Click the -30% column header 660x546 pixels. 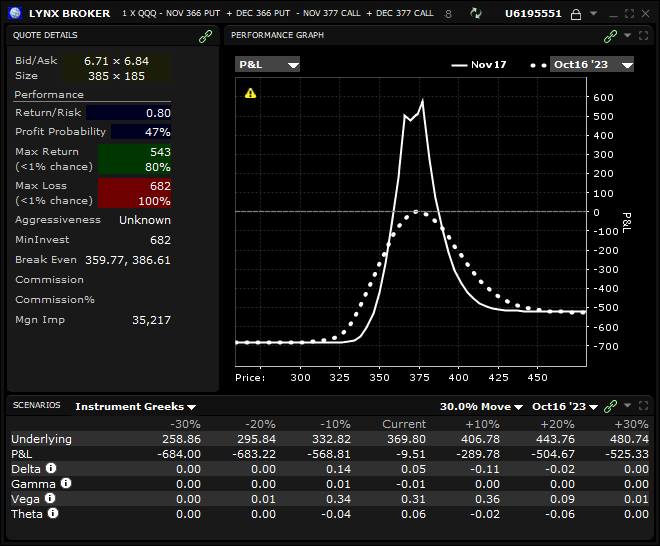click(x=185, y=424)
